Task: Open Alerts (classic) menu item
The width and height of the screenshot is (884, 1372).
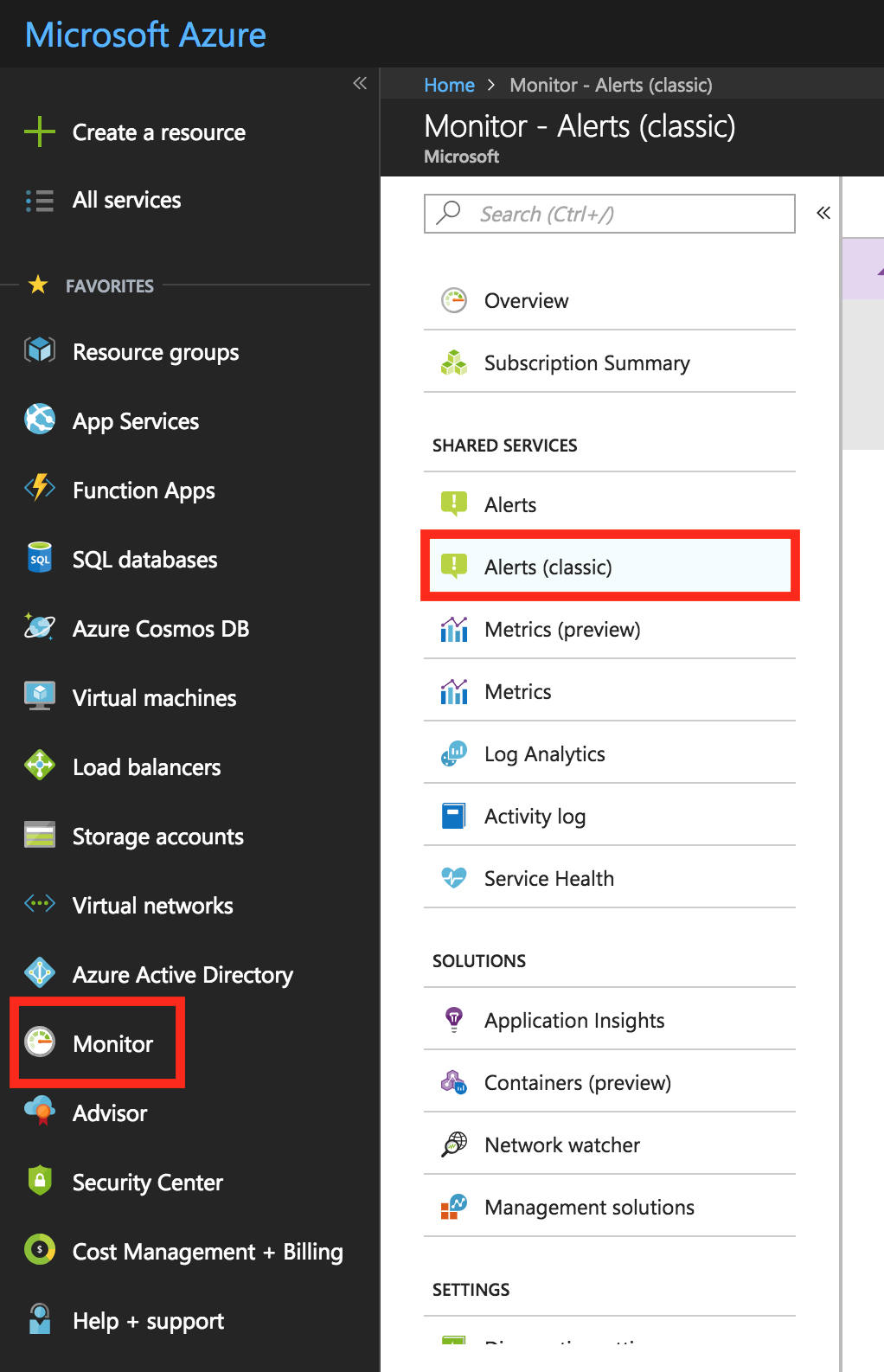Action: tap(610, 567)
